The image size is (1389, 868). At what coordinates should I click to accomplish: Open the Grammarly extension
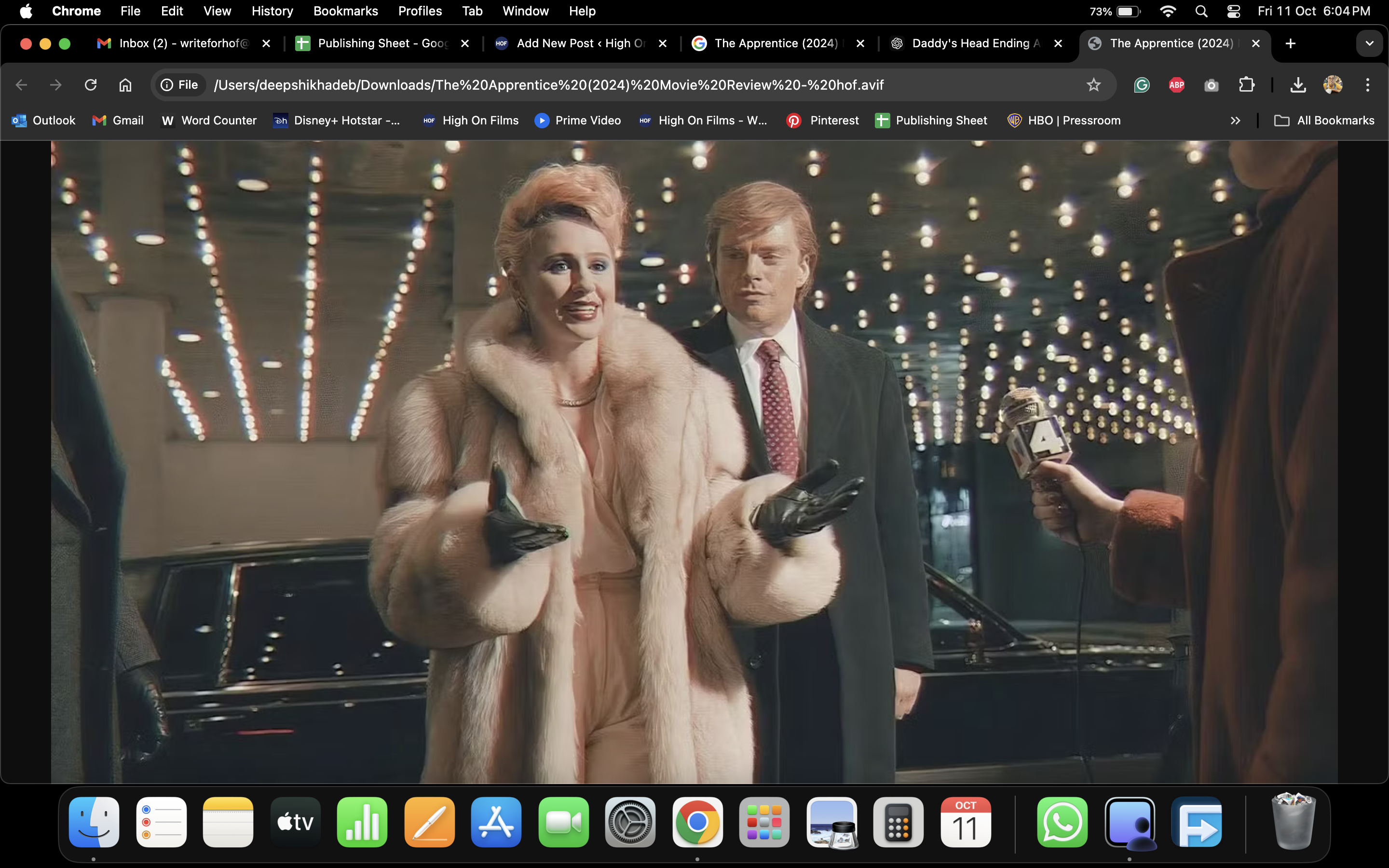[x=1142, y=85]
